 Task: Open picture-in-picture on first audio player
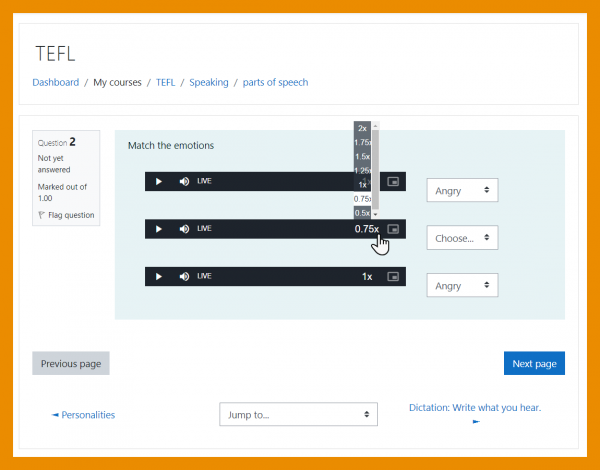[393, 181]
